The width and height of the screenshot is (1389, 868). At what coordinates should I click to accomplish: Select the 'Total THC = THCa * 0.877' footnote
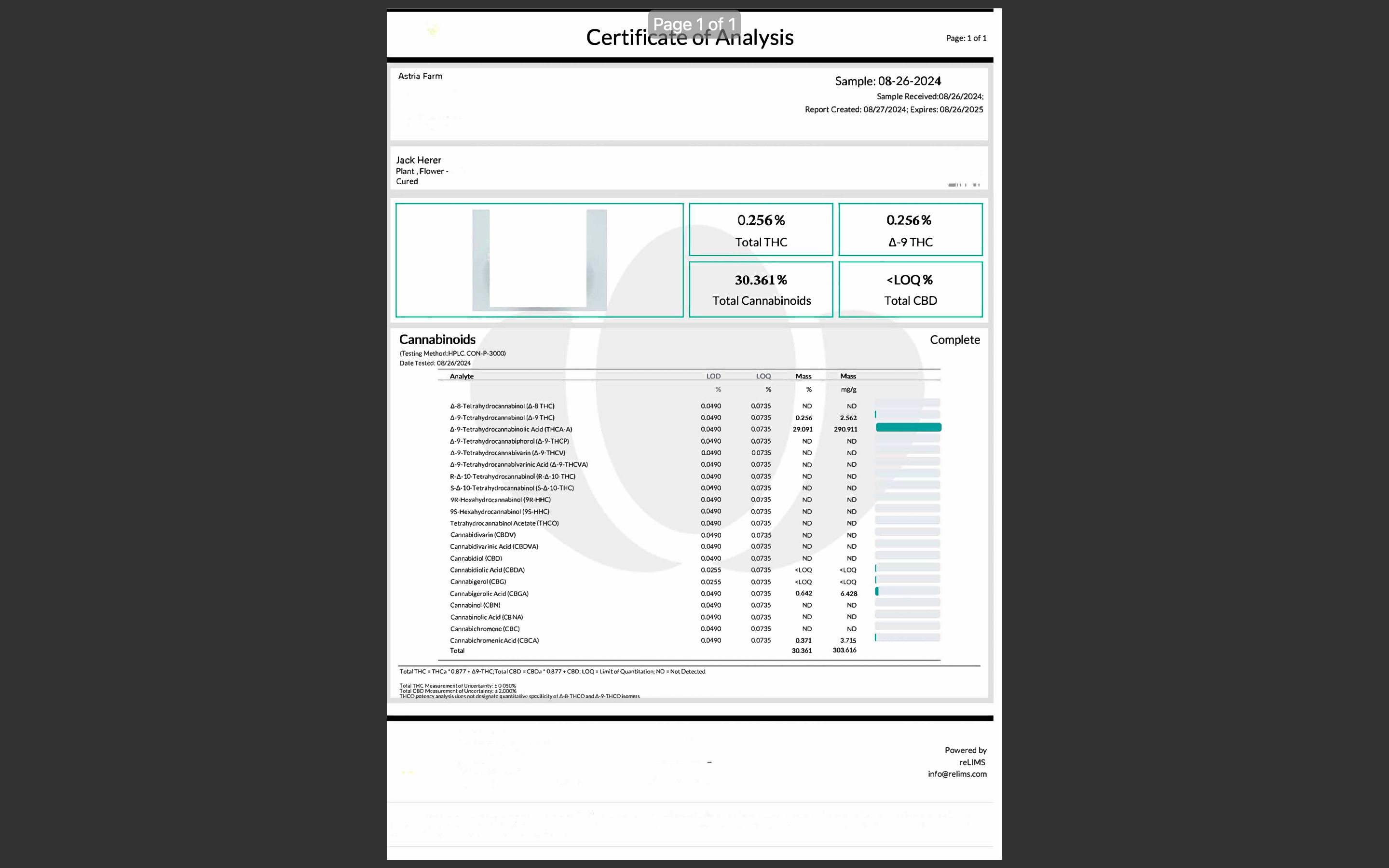tap(553, 672)
